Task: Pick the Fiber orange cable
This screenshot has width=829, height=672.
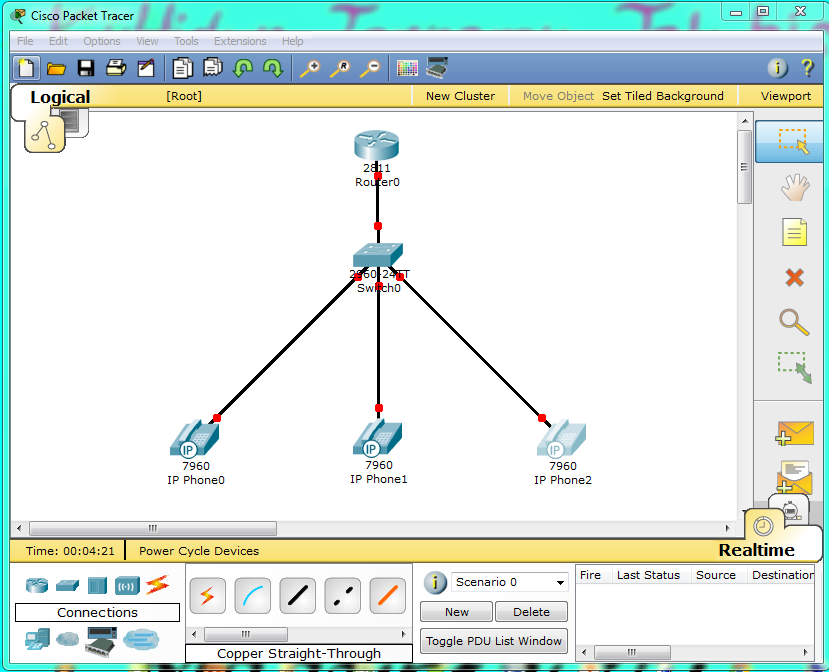Action: [x=388, y=596]
